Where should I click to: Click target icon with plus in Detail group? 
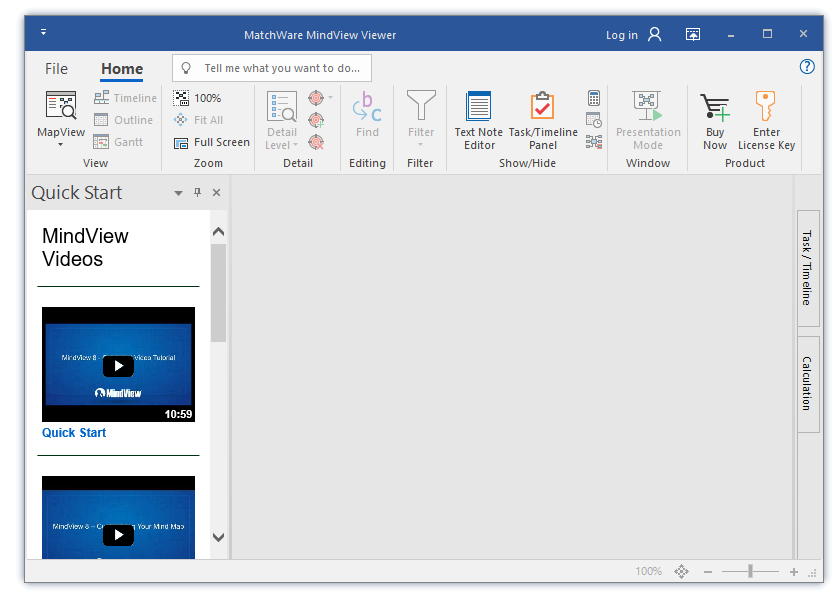[x=316, y=120]
